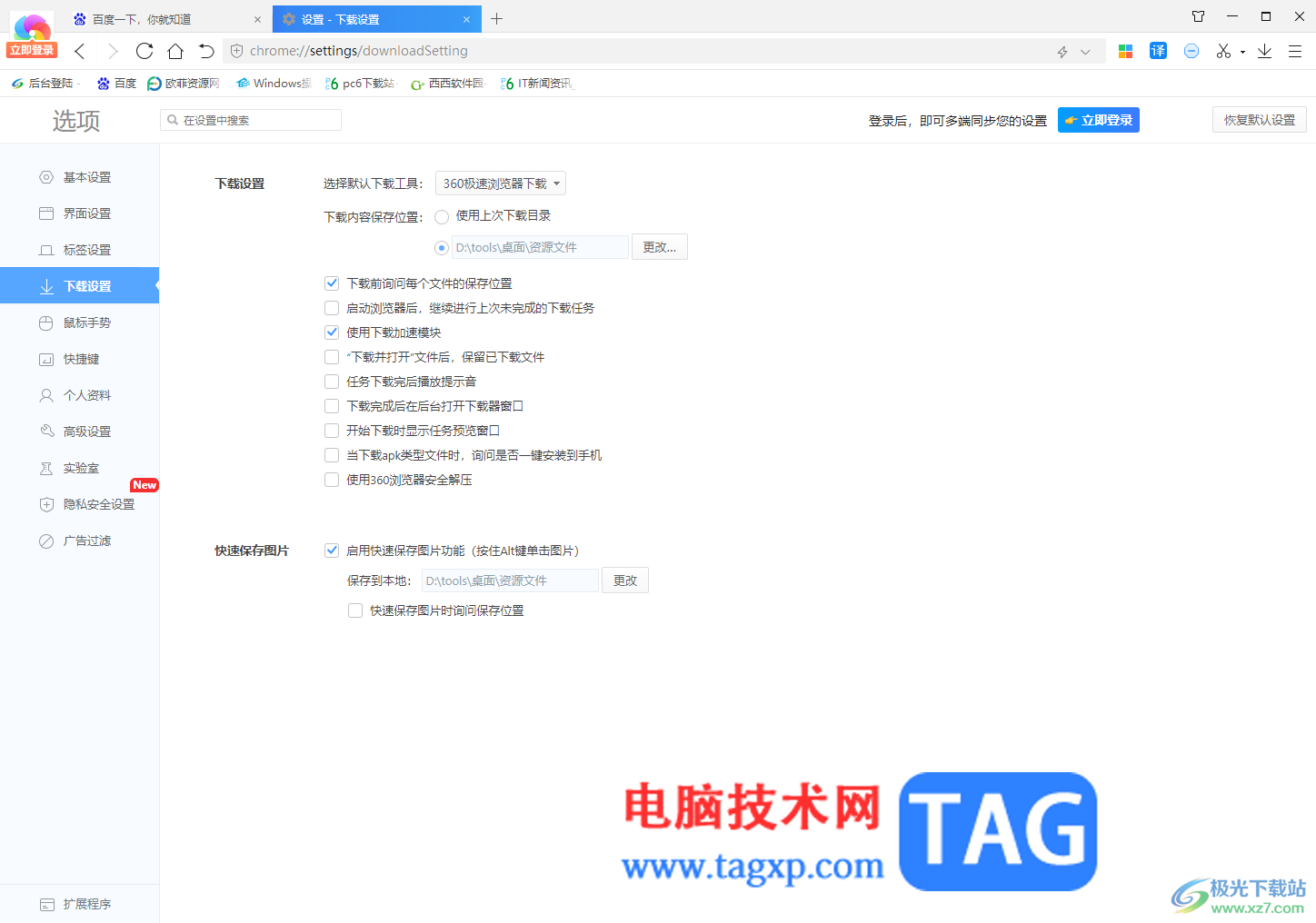Toggle 启动浏览器后继续上次未完成的下载任务 checkbox
The image size is (1316, 923).
[332, 308]
